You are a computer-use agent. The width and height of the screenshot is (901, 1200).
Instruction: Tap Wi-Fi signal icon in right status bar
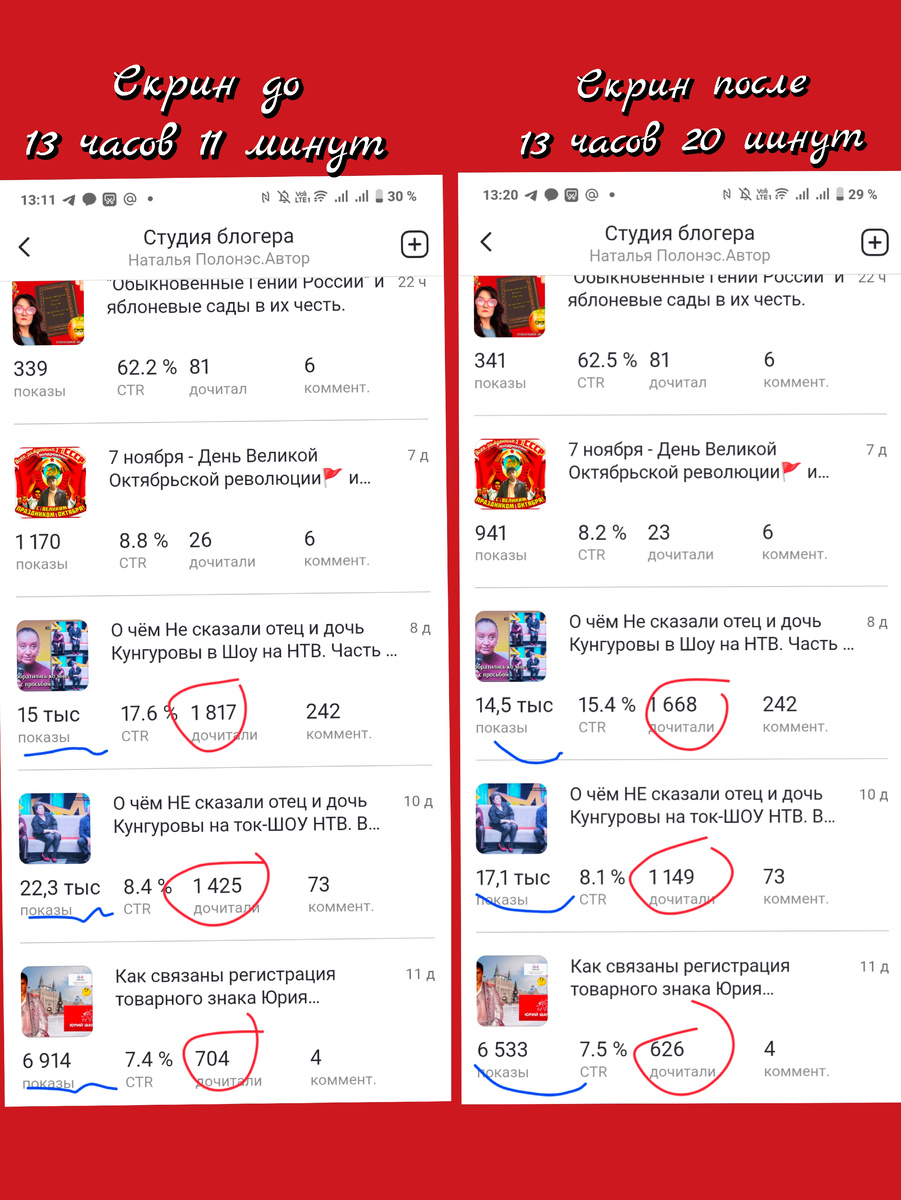(781, 194)
